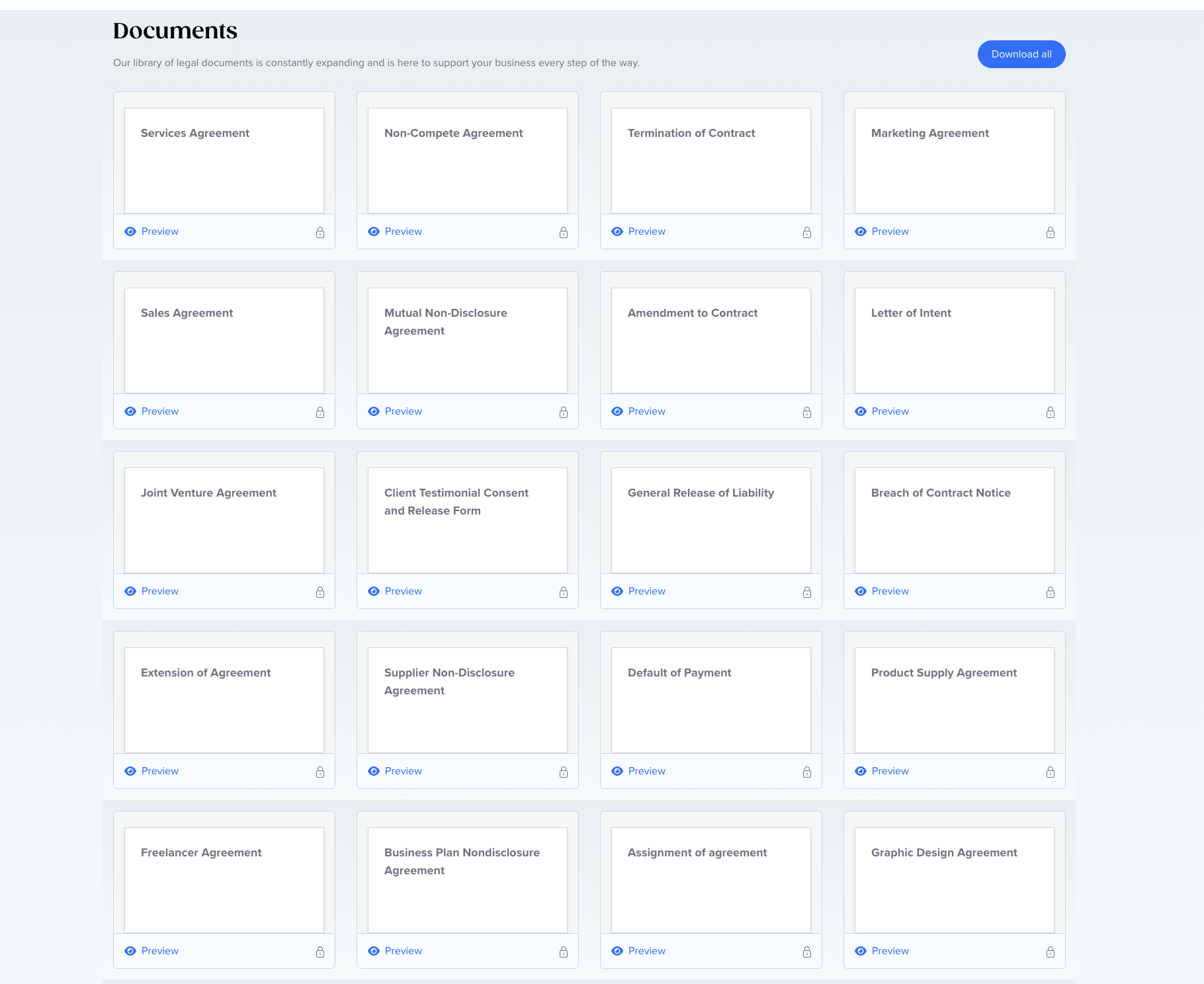Click lock icon on Termination of Contract card
This screenshot has width=1204, height=984.
(x=807, y=232)
